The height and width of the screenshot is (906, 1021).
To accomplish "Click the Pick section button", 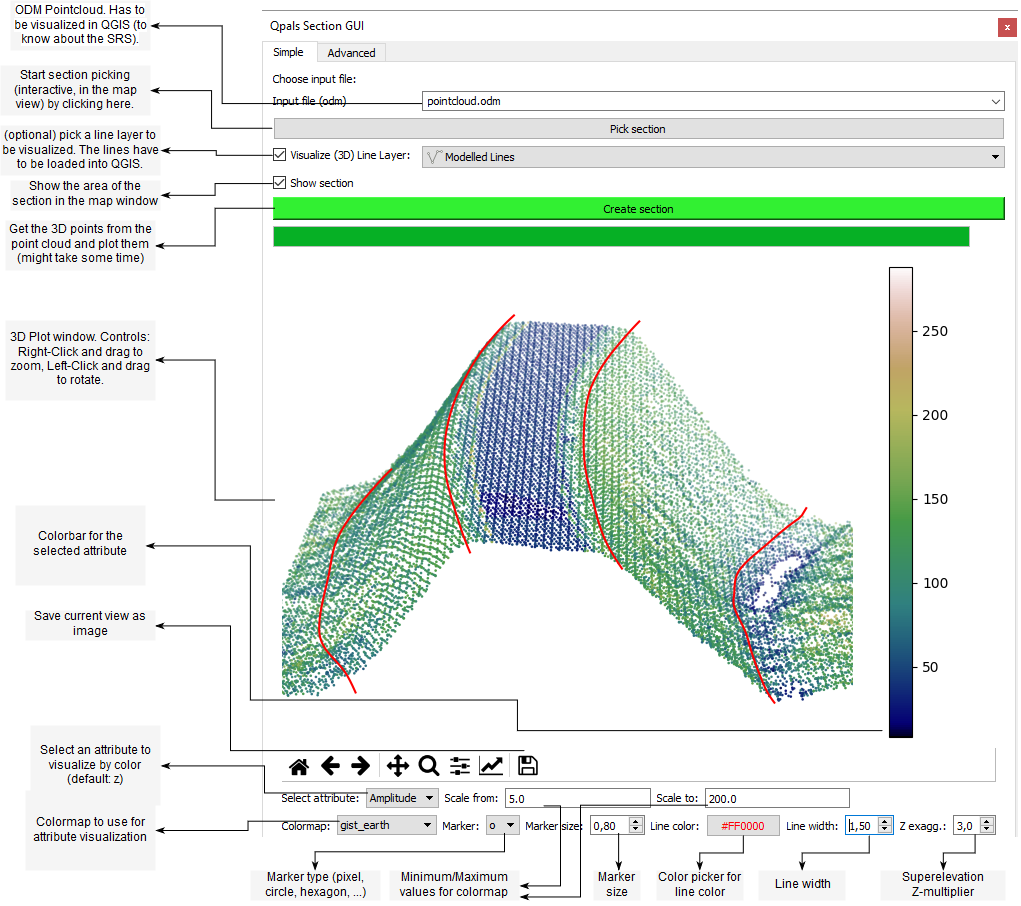I will 637,128.
